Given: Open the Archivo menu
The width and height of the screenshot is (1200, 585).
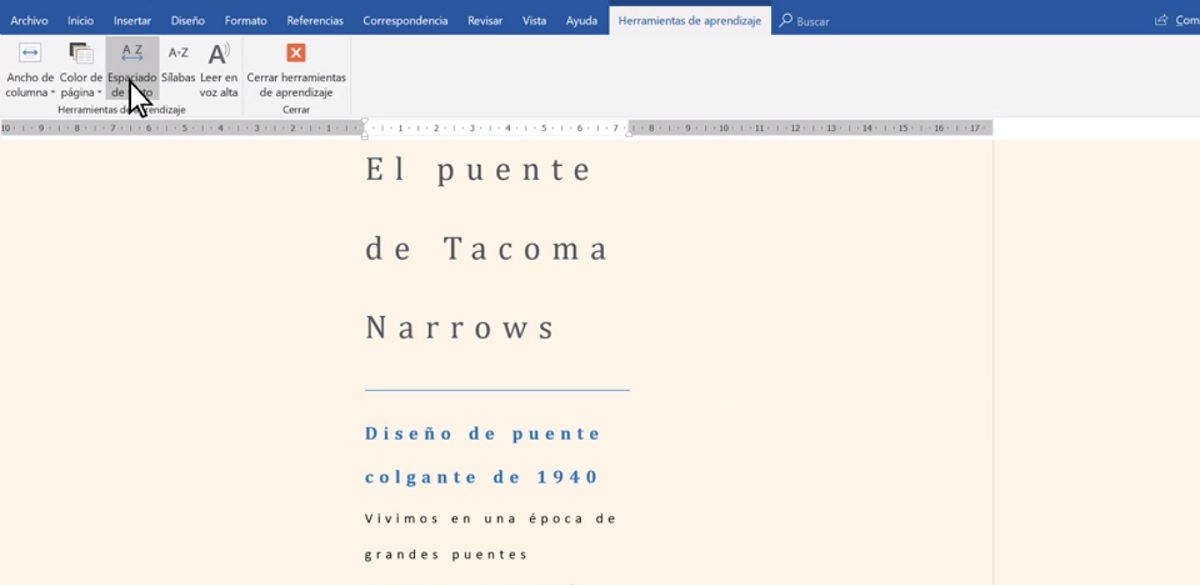Looking at the screenshot, I should click(x=29, y=20).
